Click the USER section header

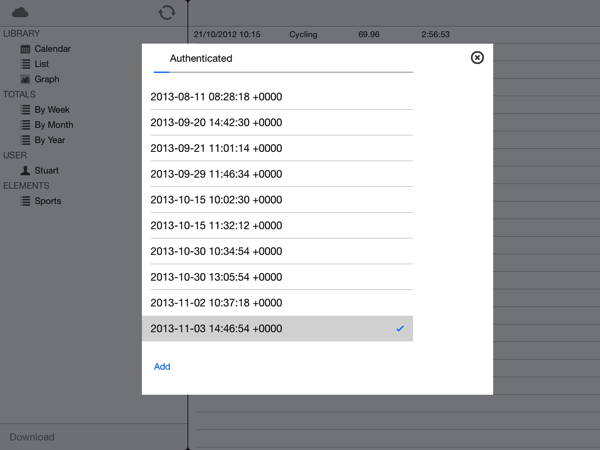tap(15, 155)
